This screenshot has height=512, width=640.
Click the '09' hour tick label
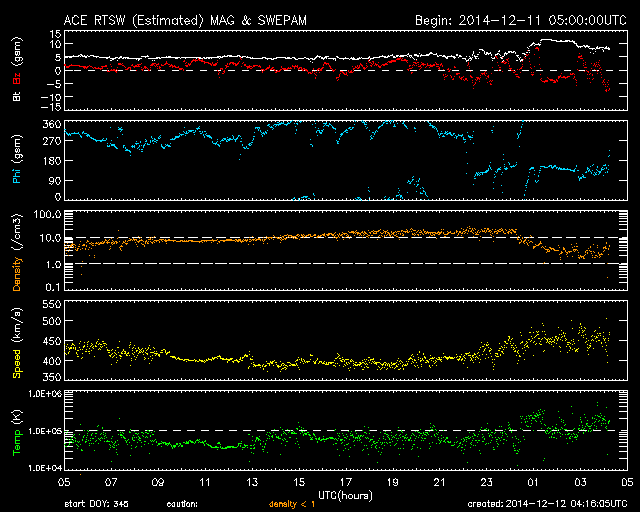(x=158, y=482)
